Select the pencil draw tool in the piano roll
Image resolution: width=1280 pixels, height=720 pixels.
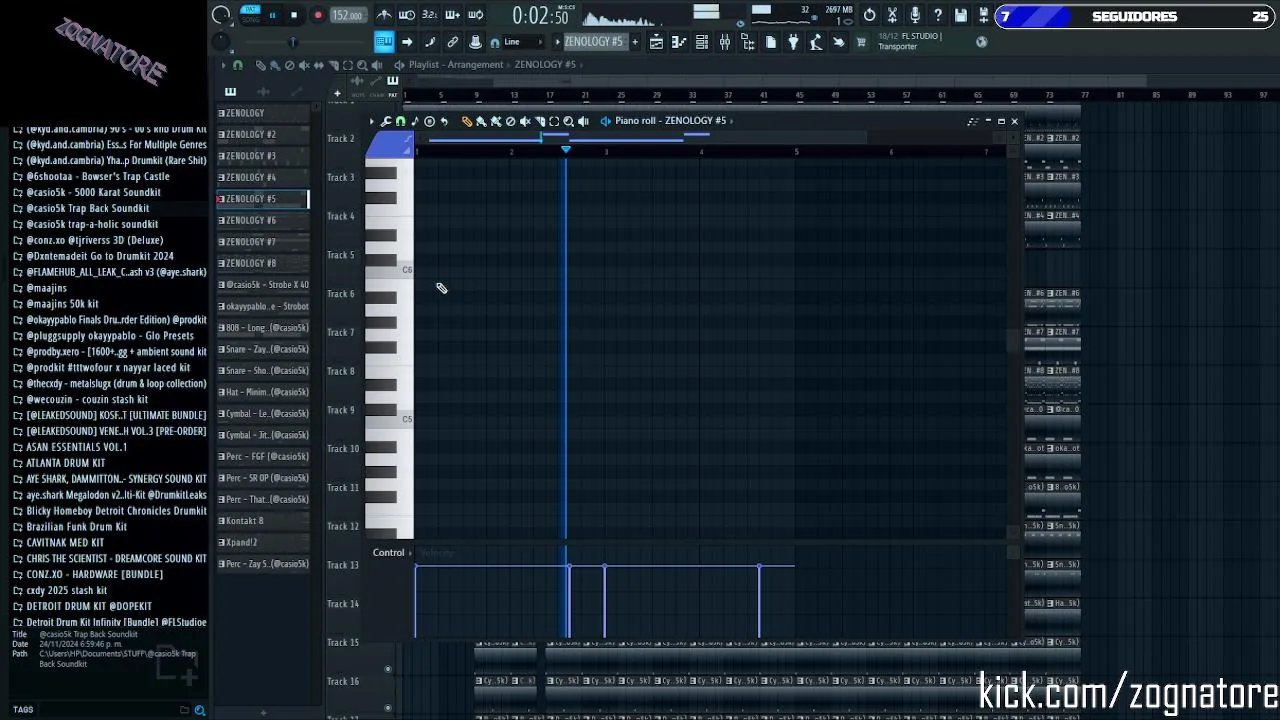point(466,121)
